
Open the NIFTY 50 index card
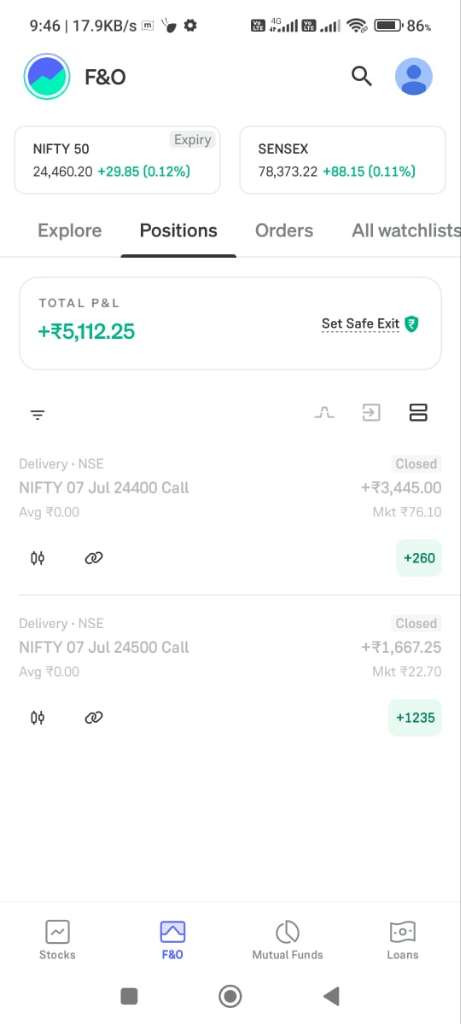pyautogui.click(x=117, y=160)
